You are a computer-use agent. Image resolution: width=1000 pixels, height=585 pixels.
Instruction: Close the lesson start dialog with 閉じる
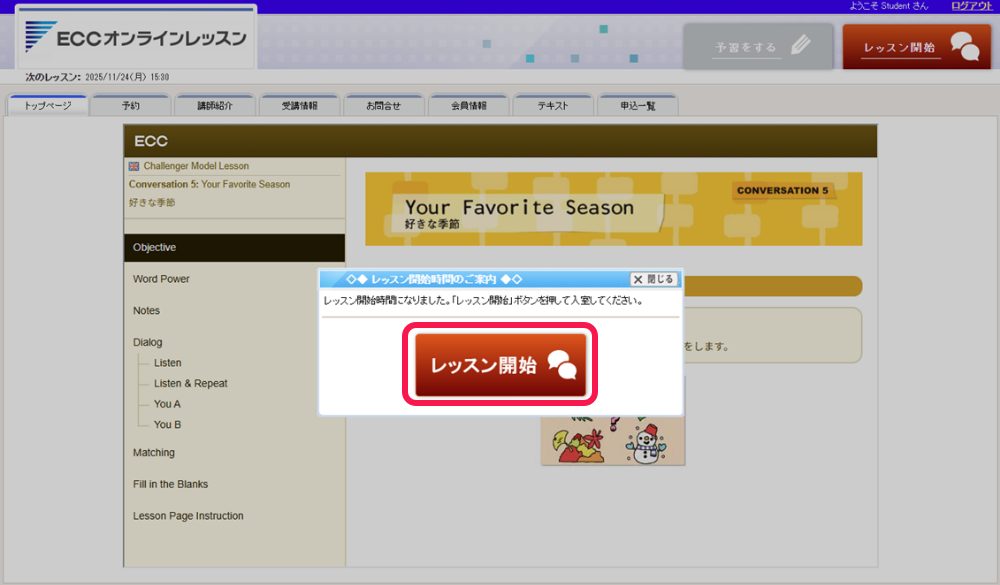pos(653,279)
